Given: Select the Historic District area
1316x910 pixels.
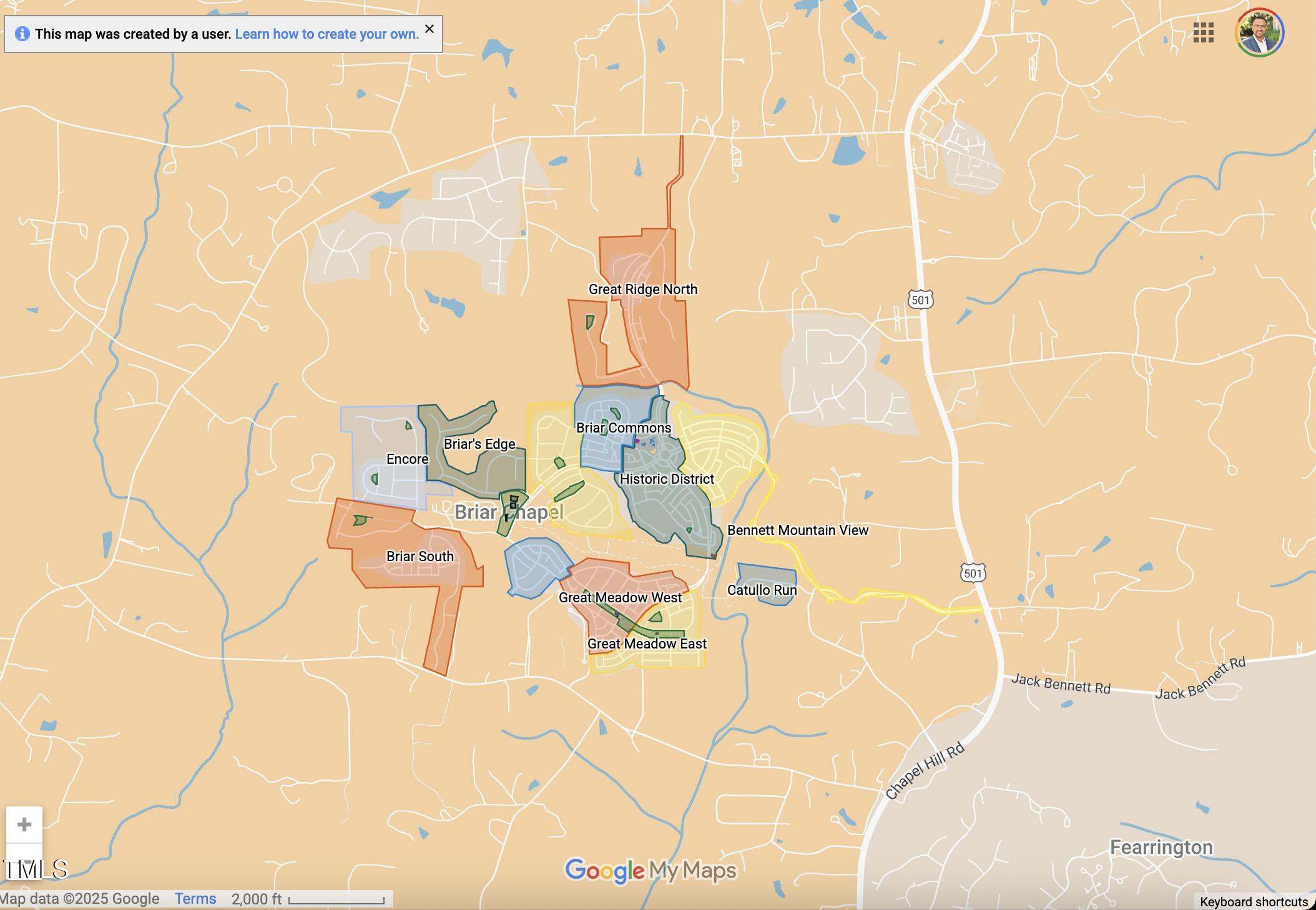Looking at the screenshot, I should 667,479.
